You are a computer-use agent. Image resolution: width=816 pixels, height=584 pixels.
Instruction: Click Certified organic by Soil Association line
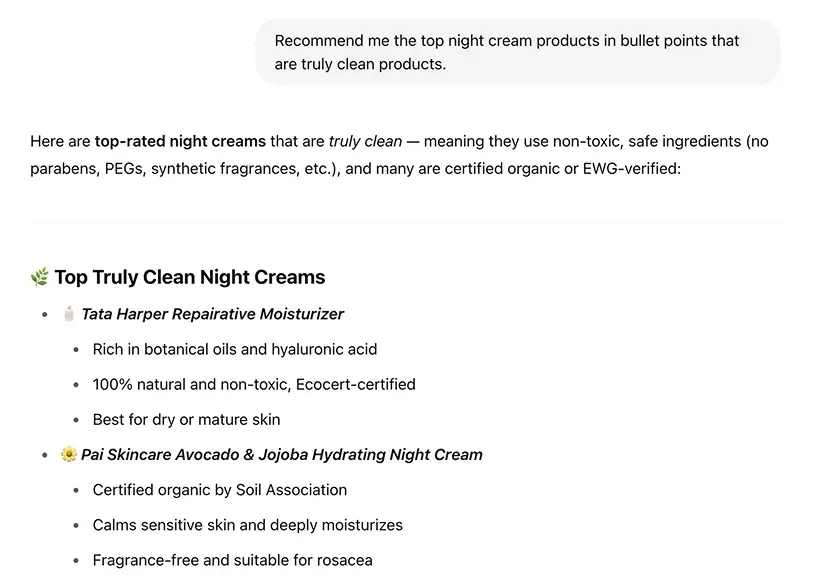click(x=220, y=490)
